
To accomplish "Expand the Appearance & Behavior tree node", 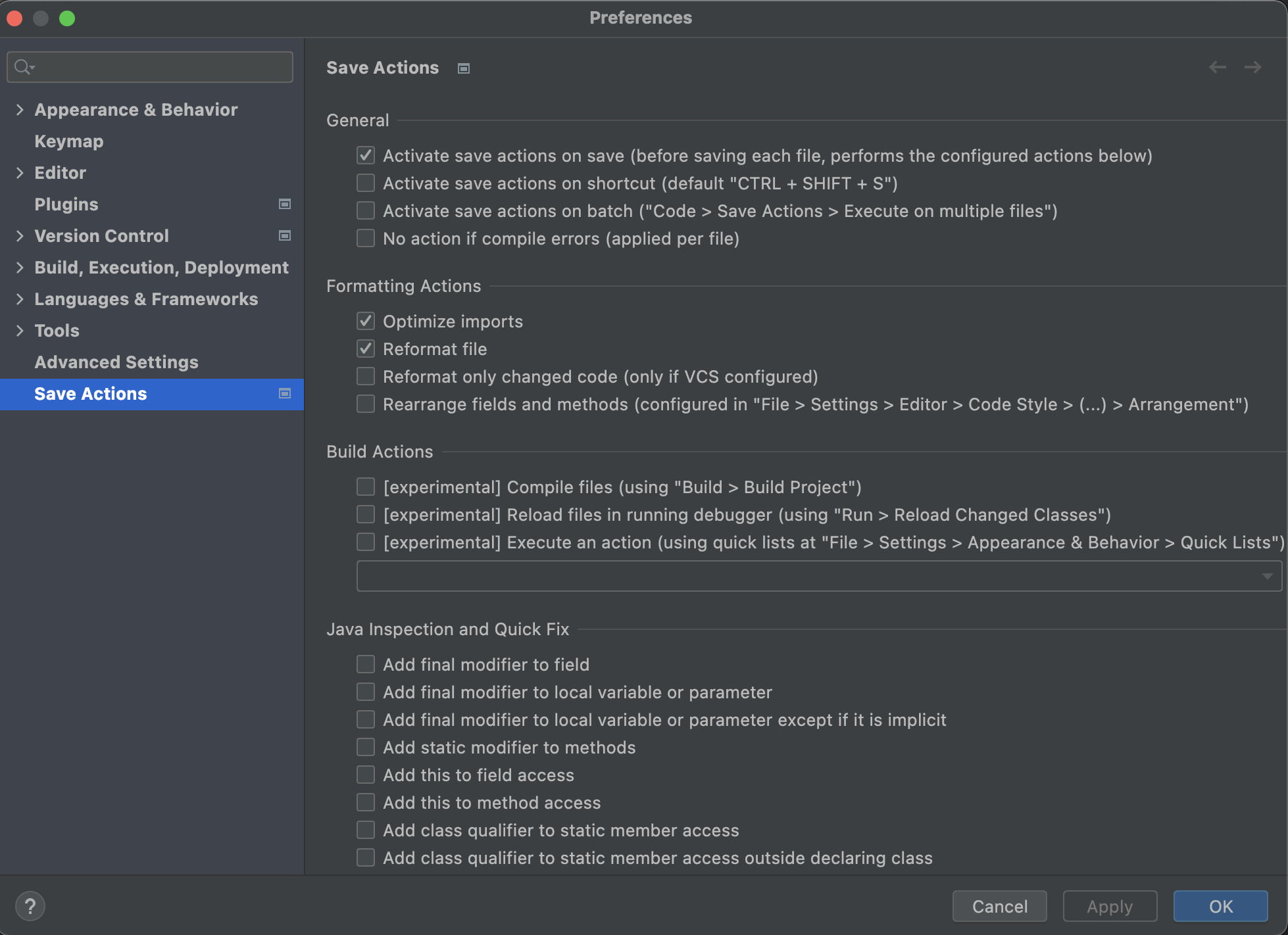I will click(20, 110).
